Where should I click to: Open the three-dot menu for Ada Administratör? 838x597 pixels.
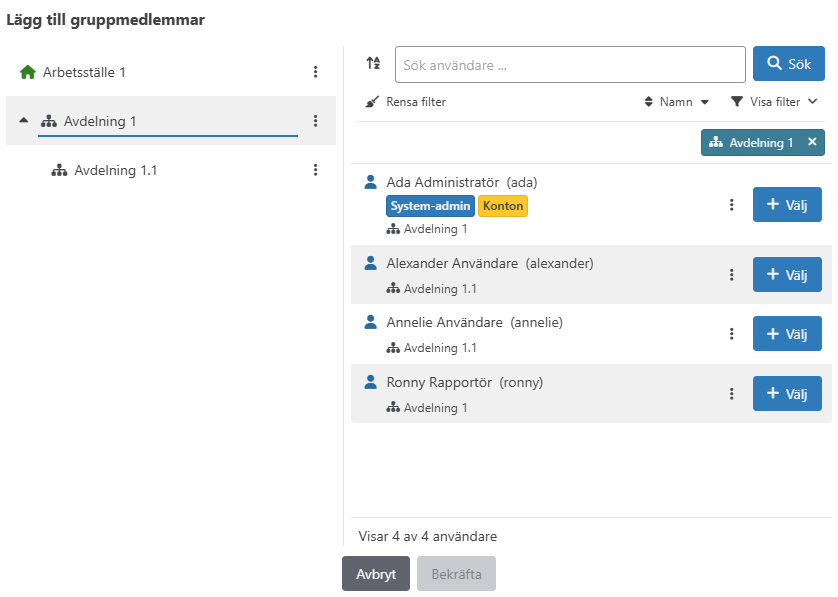click(x=732, y=205)
